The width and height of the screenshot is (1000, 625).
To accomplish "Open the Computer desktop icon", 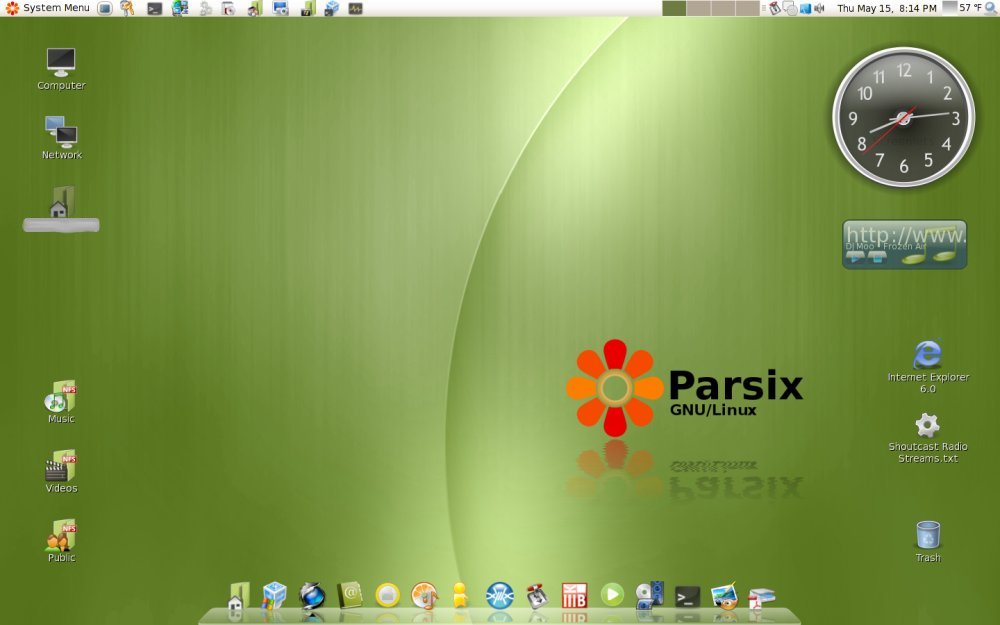I will [x=61, y=69].
